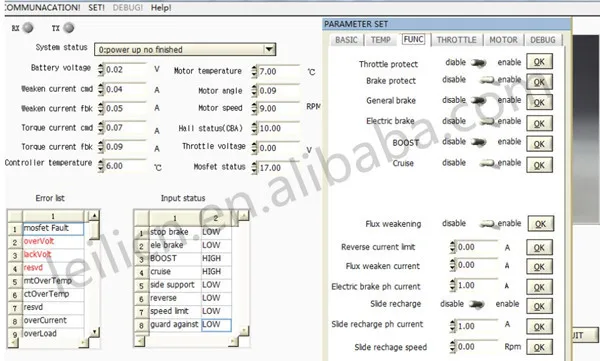This screenshot has height=361, width=600.
Task: Open the COMMUNACATION menu
Action: point(42,8)
